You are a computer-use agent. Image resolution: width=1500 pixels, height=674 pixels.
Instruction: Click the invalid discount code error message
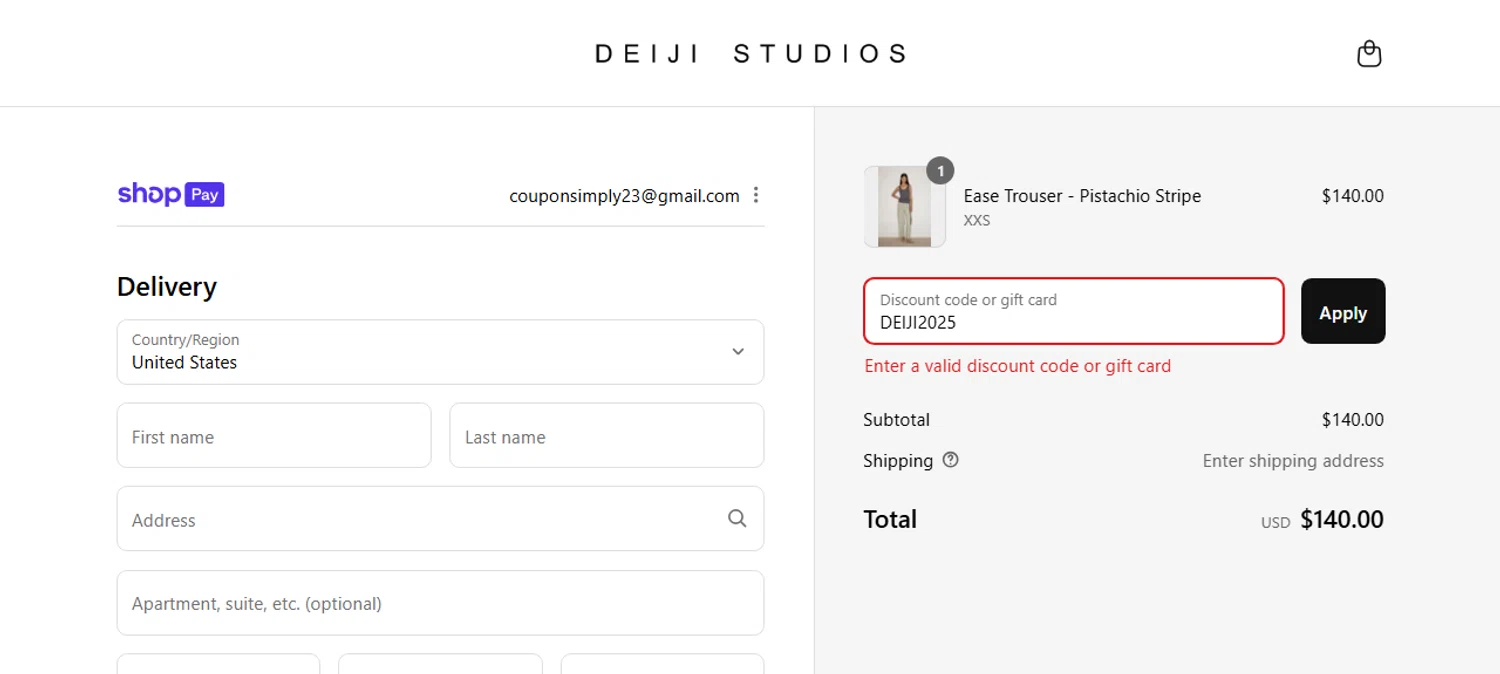pos(1018,366)
